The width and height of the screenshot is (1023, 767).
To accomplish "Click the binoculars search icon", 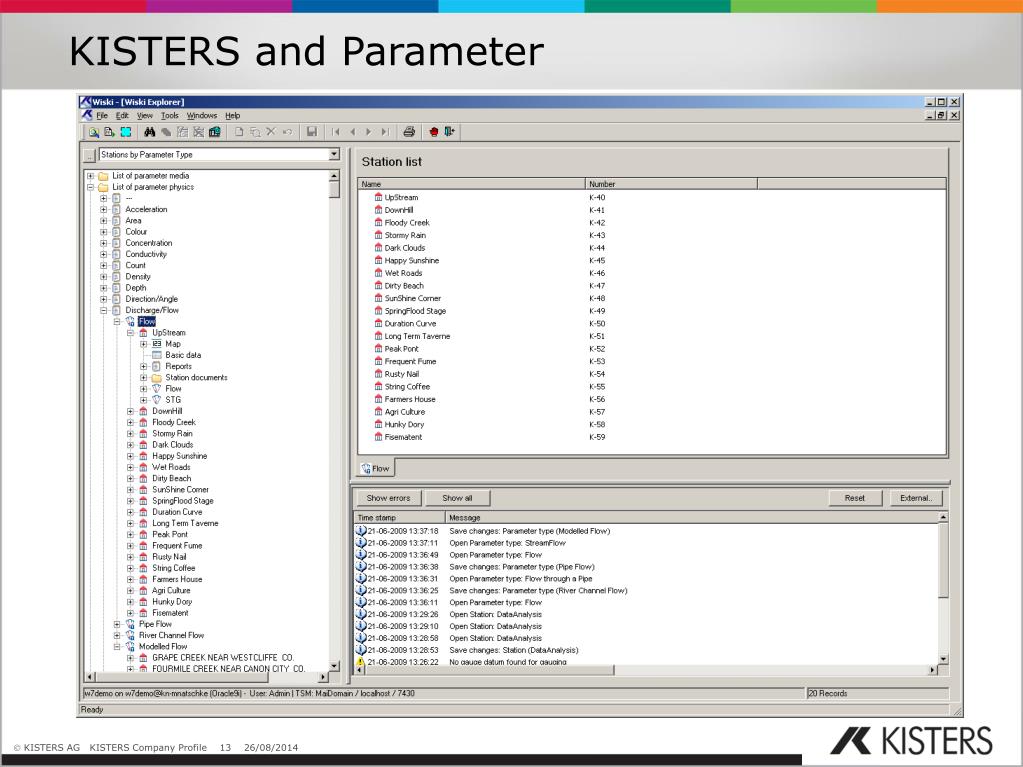I will pos(149,132).
